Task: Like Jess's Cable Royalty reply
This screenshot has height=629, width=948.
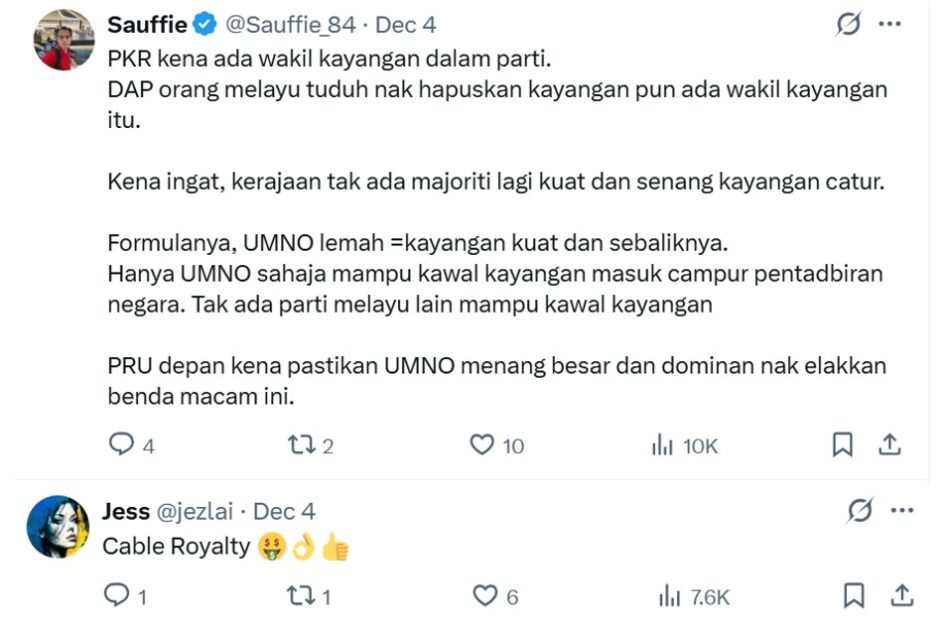Action: pos(484,596)
